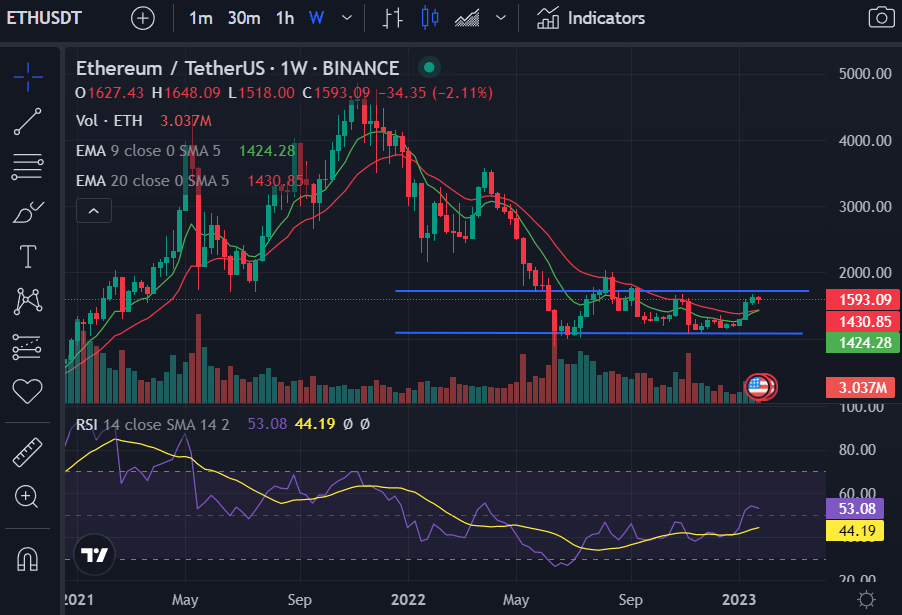Open the heart favorites icon tool
Viewport: 902px width, 615px height.
click(28, 391)
